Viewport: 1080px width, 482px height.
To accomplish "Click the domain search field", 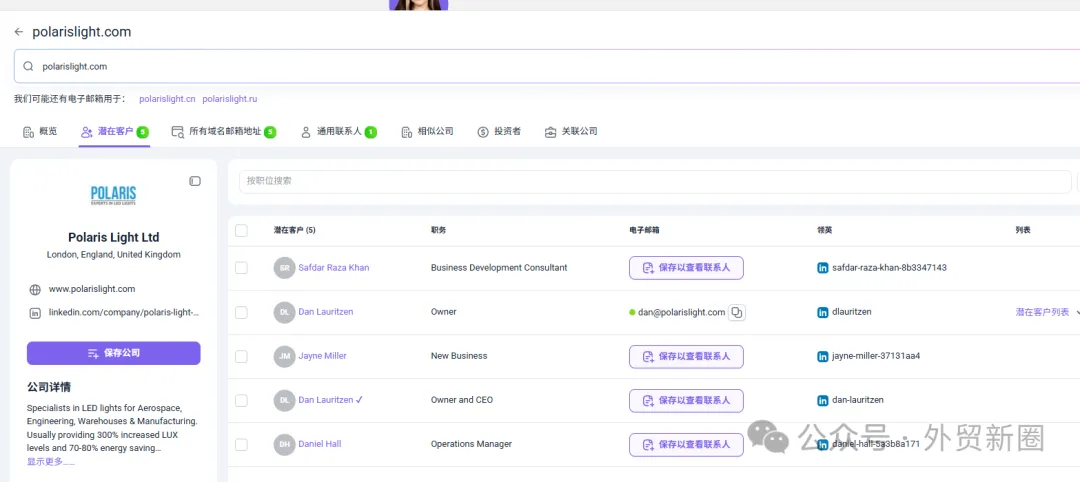I will pyautogui.click(x=547, y=67).
